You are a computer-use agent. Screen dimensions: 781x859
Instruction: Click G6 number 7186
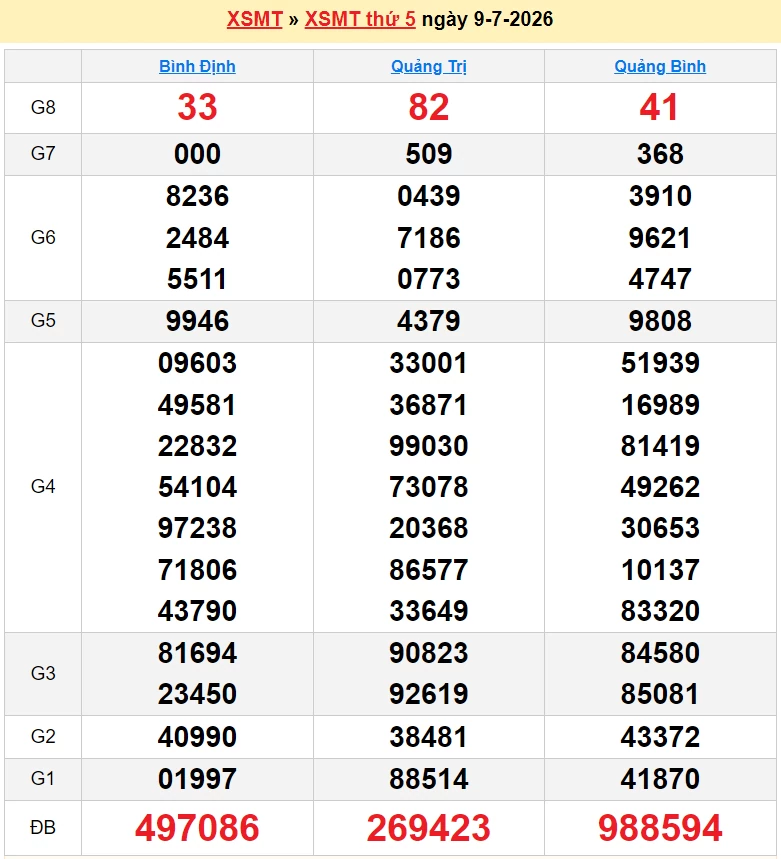(x=429, y=238)
